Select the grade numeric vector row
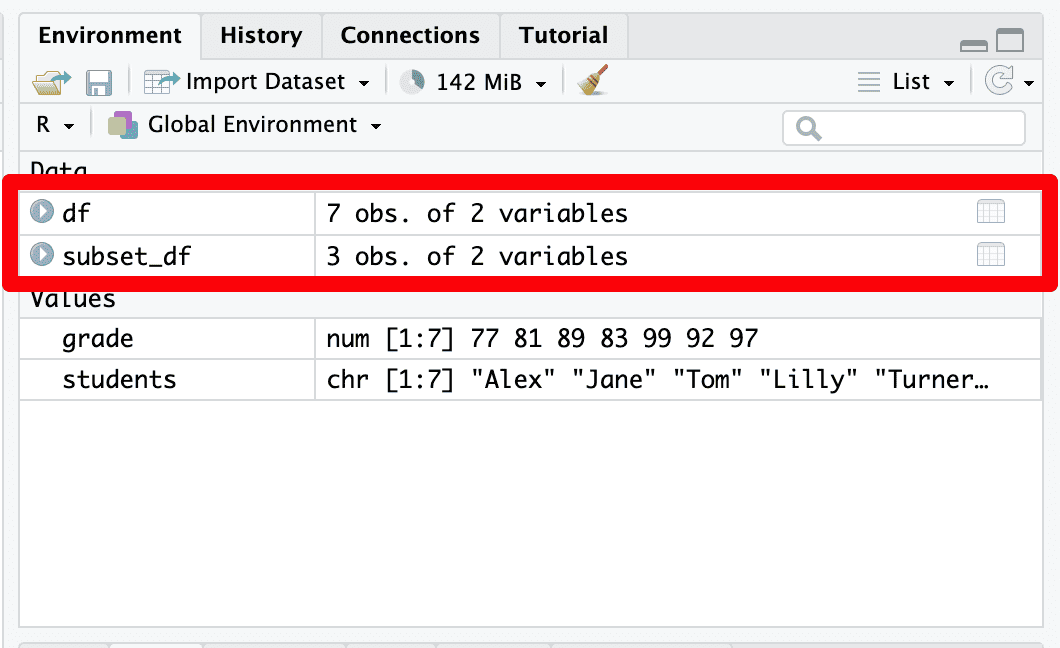Viewport: 1060px width, 648px height. click(98, 339)
